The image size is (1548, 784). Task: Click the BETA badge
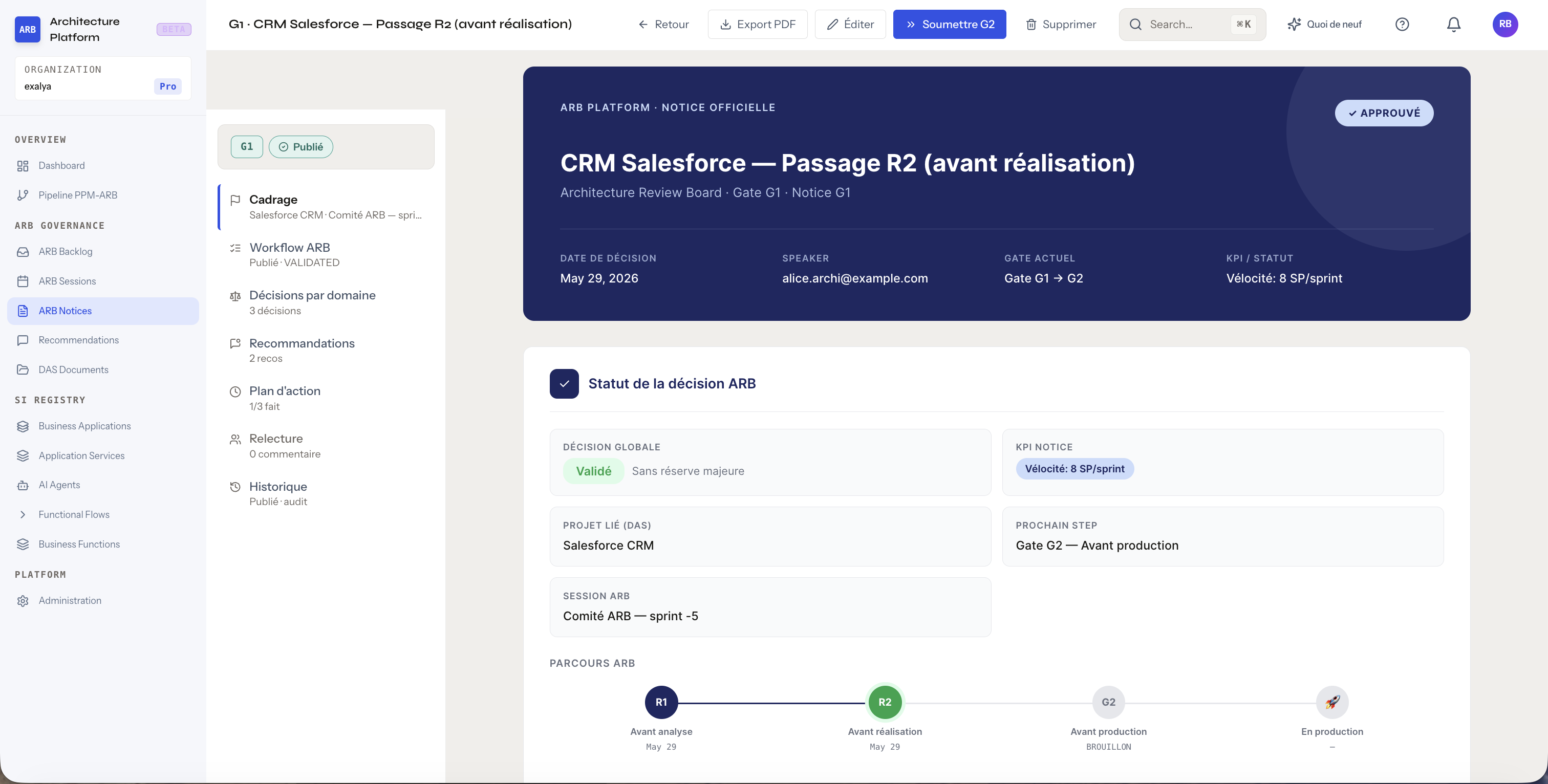tap(174, 29)
